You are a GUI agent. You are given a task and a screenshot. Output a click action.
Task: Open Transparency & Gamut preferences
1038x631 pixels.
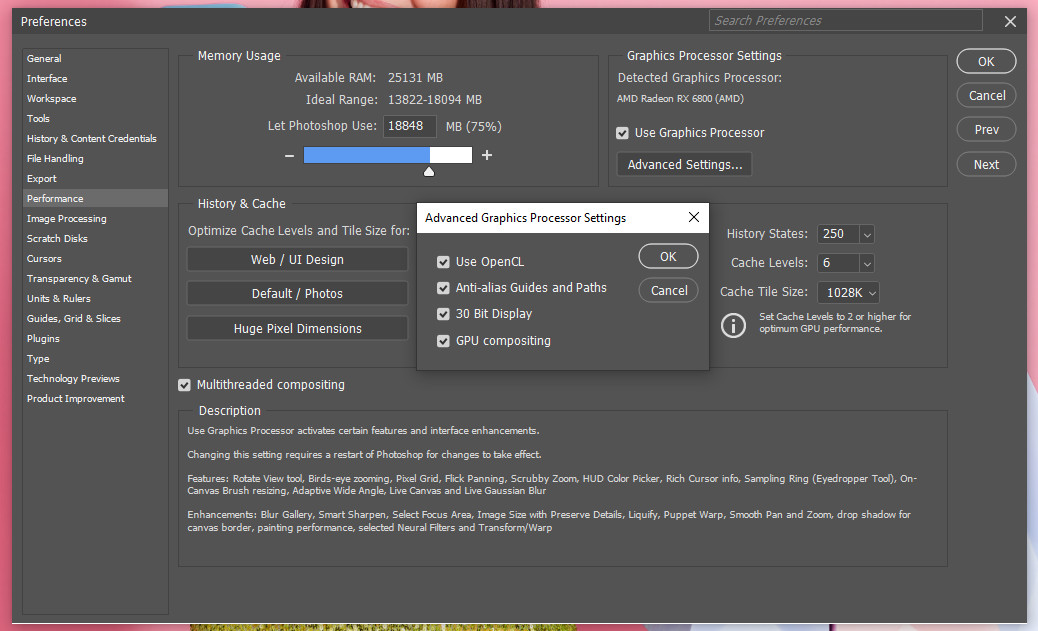(95, 278)
